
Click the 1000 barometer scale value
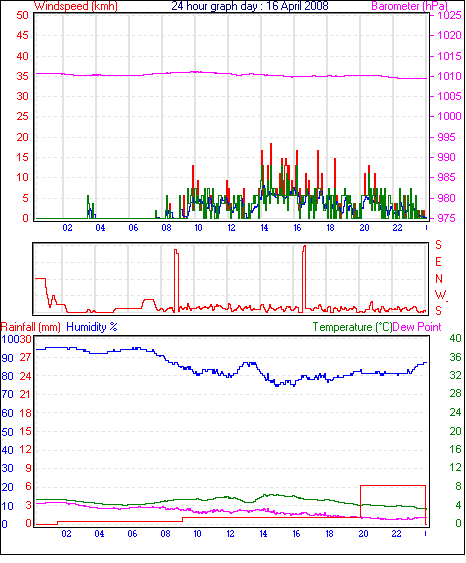[449, 116]
